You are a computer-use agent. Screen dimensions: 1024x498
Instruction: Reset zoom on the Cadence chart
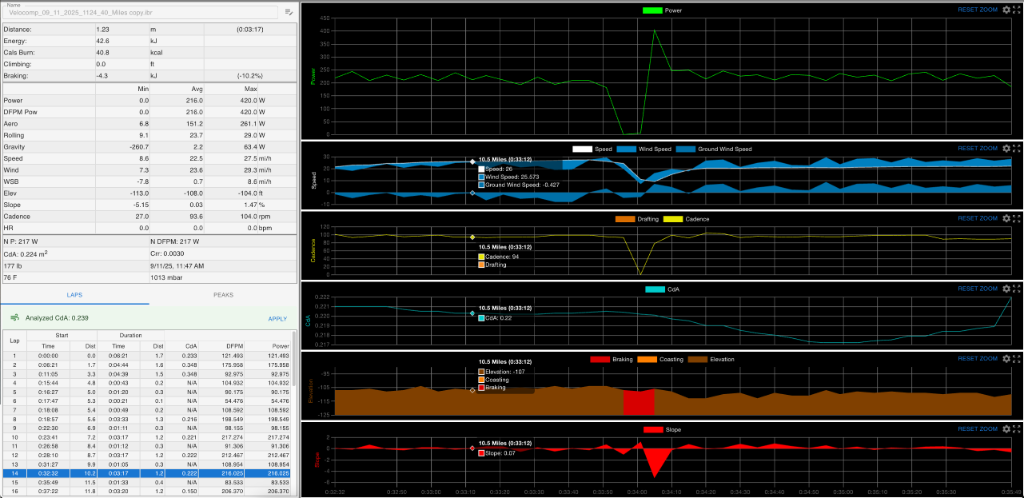(978, 218)
